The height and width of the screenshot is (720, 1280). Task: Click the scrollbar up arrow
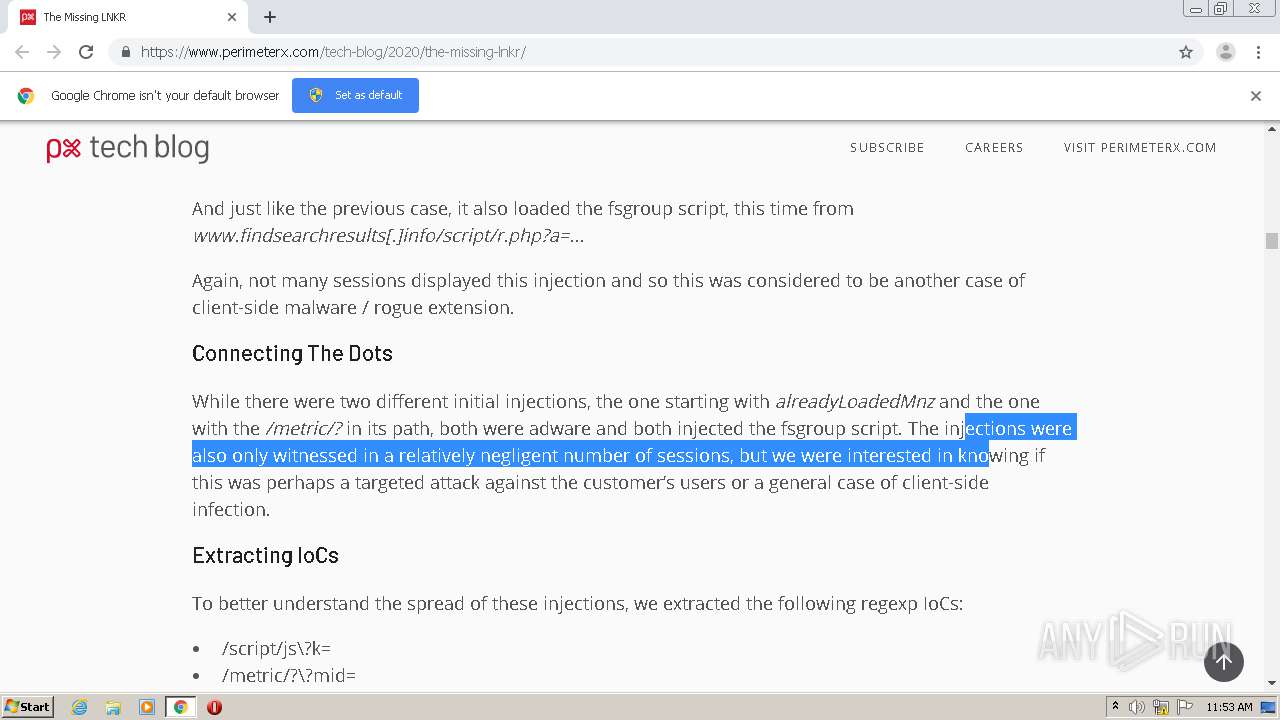1272,129
